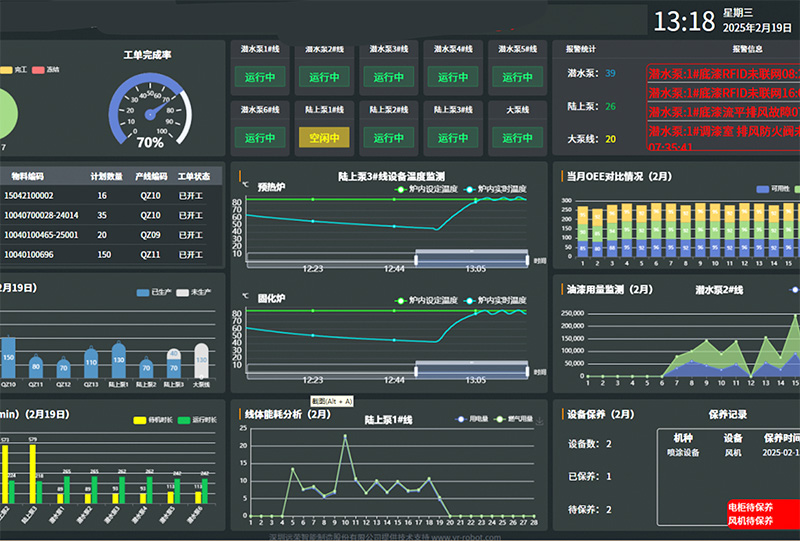This screenshot has height=541, width=800.
Task: Click the 电柜待保养 red notice
Action: click(750, 507)
